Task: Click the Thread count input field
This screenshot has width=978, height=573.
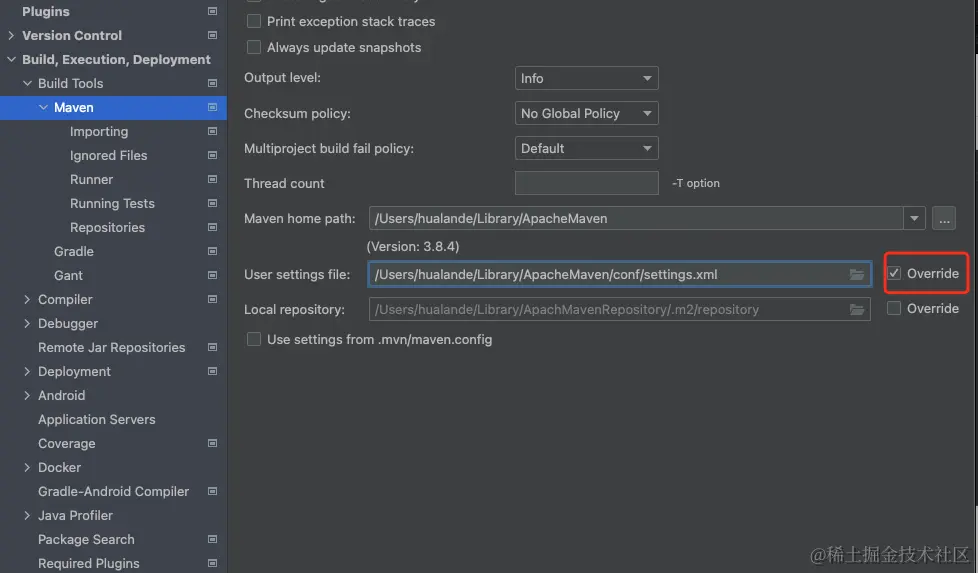Action: 586,183
